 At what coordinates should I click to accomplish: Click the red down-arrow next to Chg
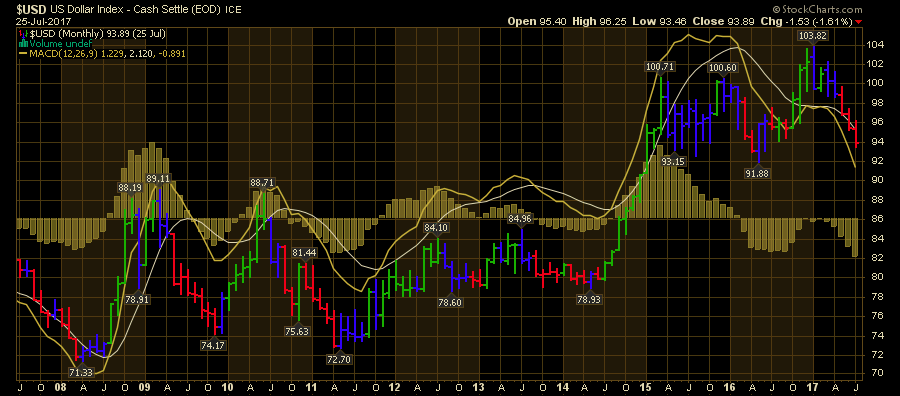pyautogui.click(x=859, y=22)
